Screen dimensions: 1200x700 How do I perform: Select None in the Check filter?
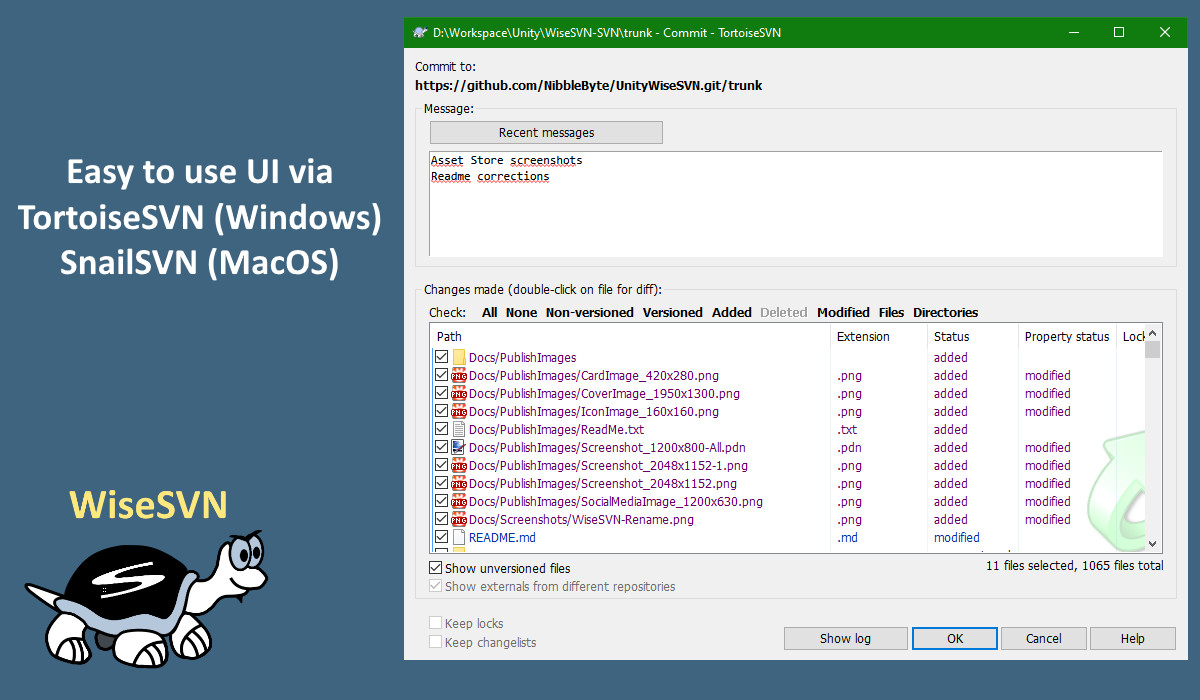click(x=521, y=312)
